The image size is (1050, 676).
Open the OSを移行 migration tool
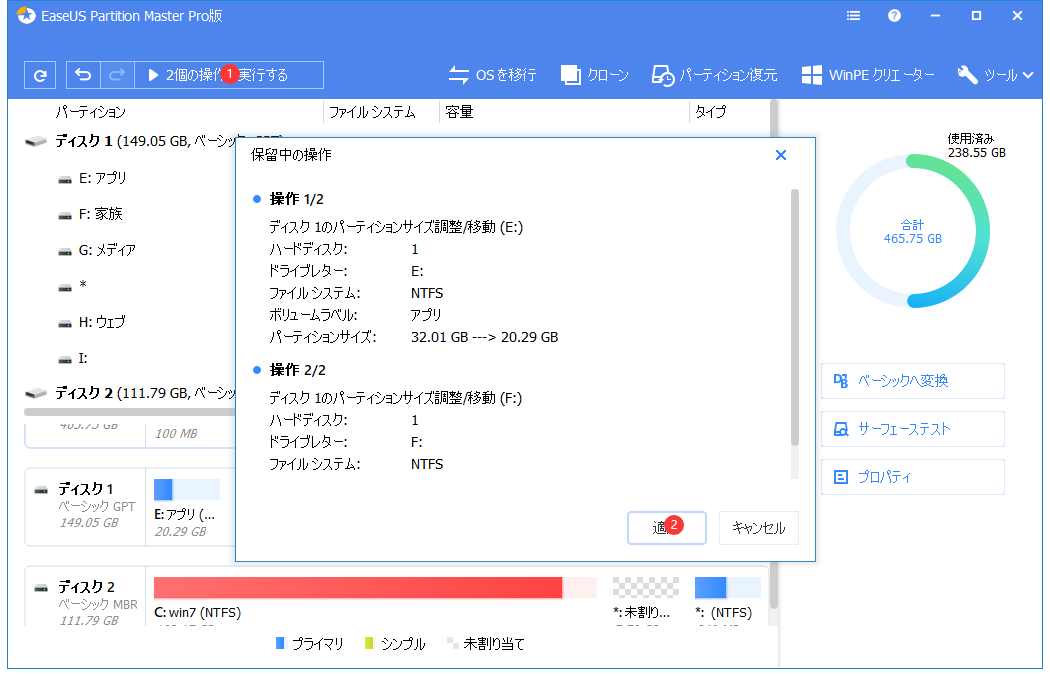pos(492,75)
